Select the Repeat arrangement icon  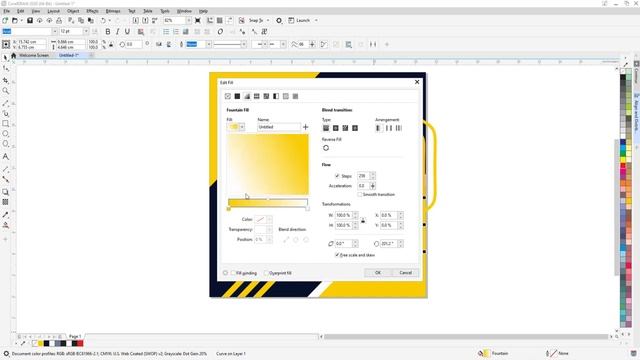(x=399, y=128)
